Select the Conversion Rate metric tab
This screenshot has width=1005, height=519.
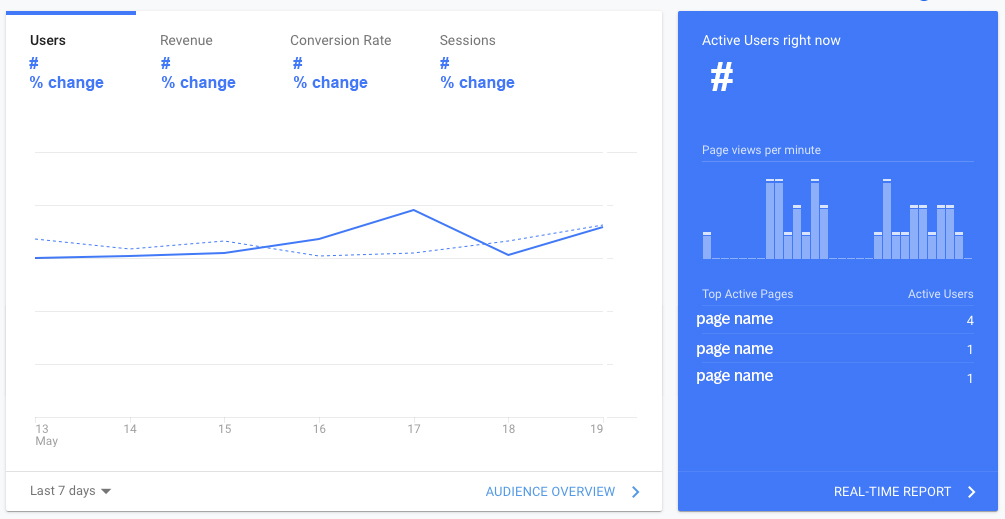[340, 41]
